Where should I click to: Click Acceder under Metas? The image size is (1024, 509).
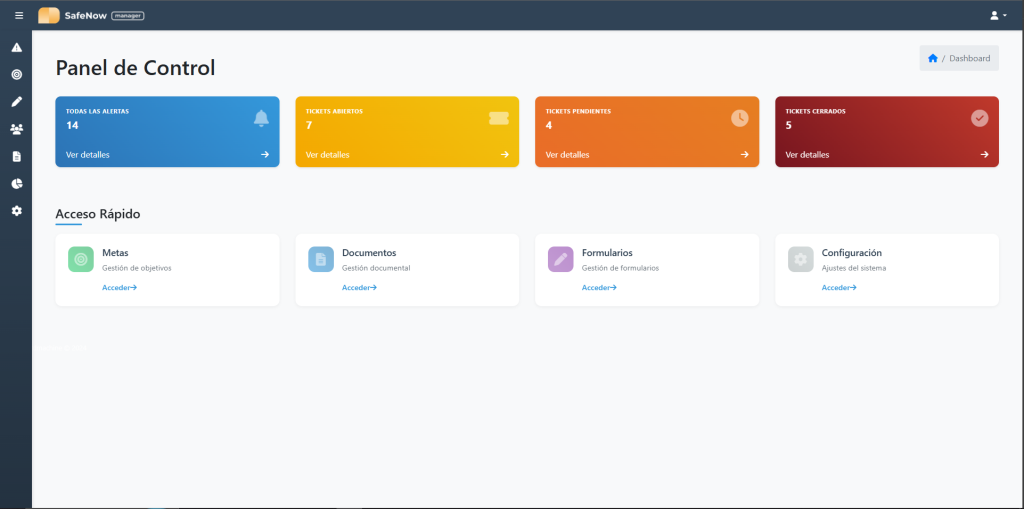pos(119,287)
